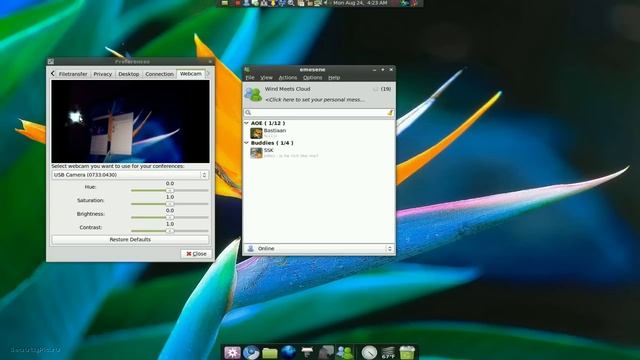Close the emesene window
Screen dimensions: 640x360
391,70
